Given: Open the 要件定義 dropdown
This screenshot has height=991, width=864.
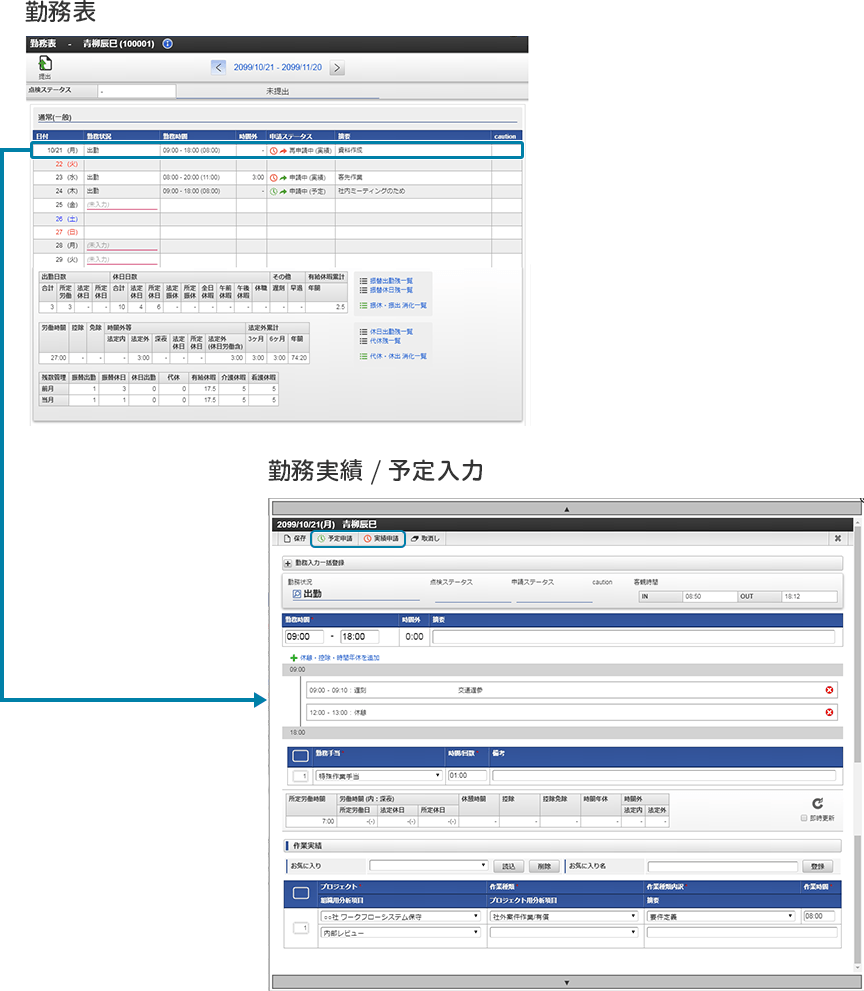Looking at the screenshot, I should (x=721, y=916).
